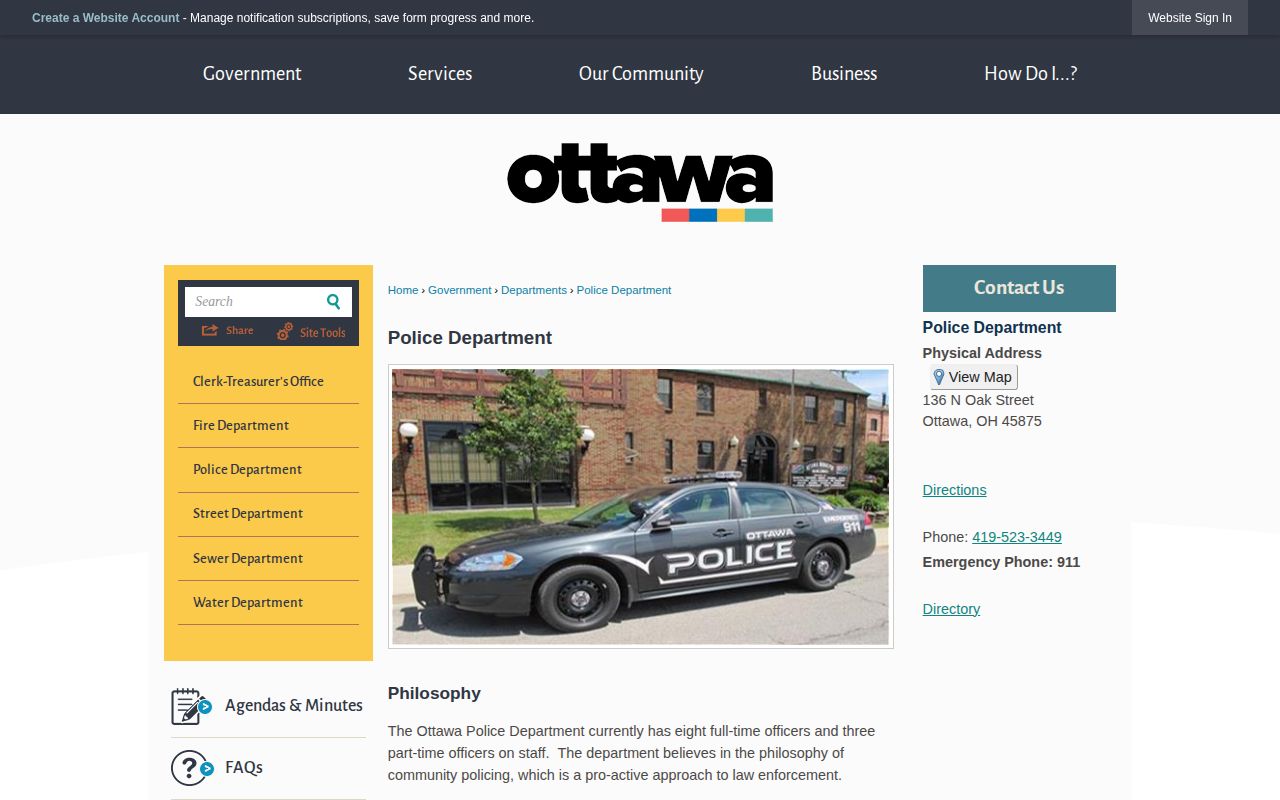
Task: Click the FAQs question mark icon
Action: coord(191,768)
